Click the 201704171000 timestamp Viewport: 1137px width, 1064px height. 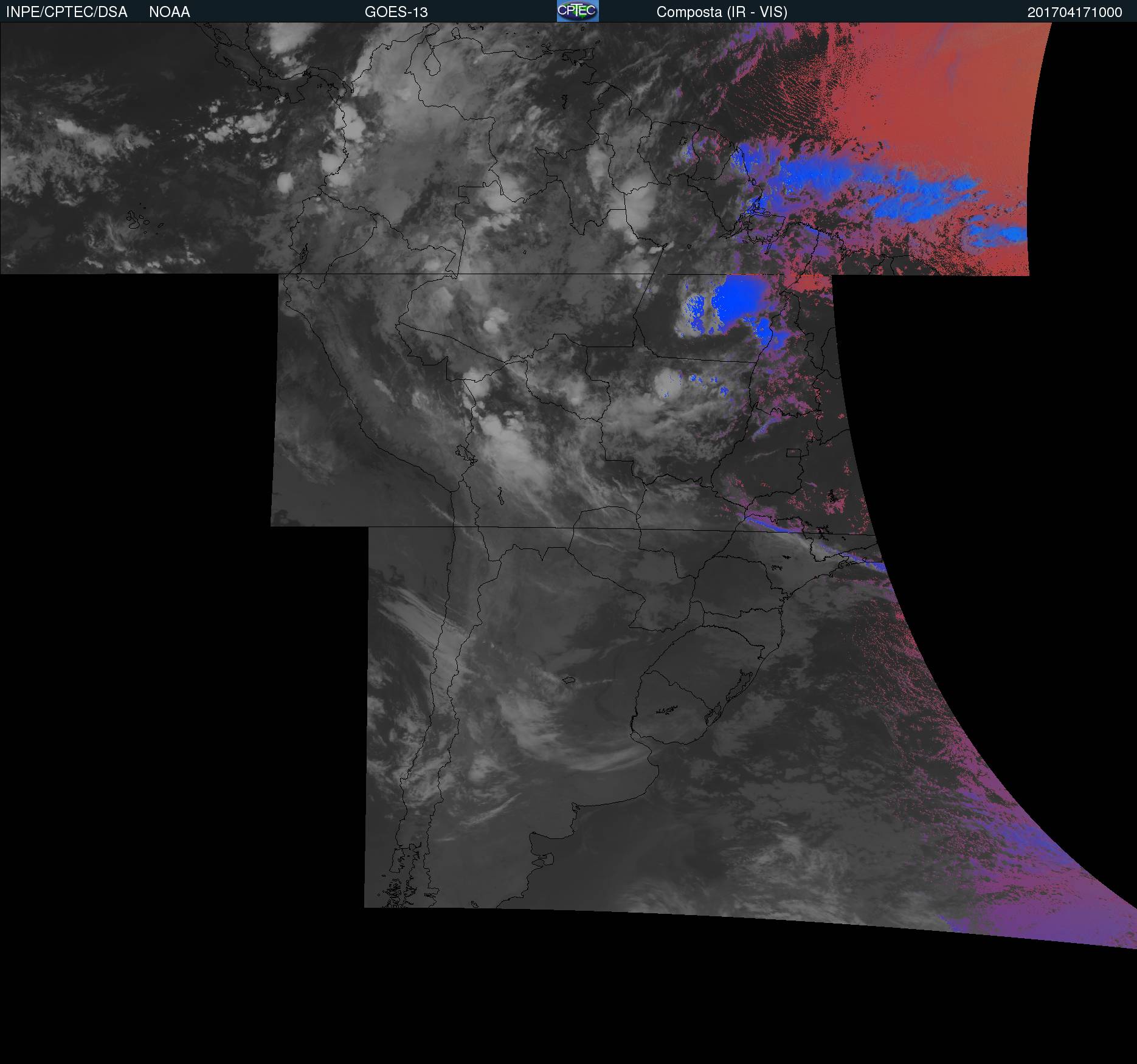[x=1075, y=12]
